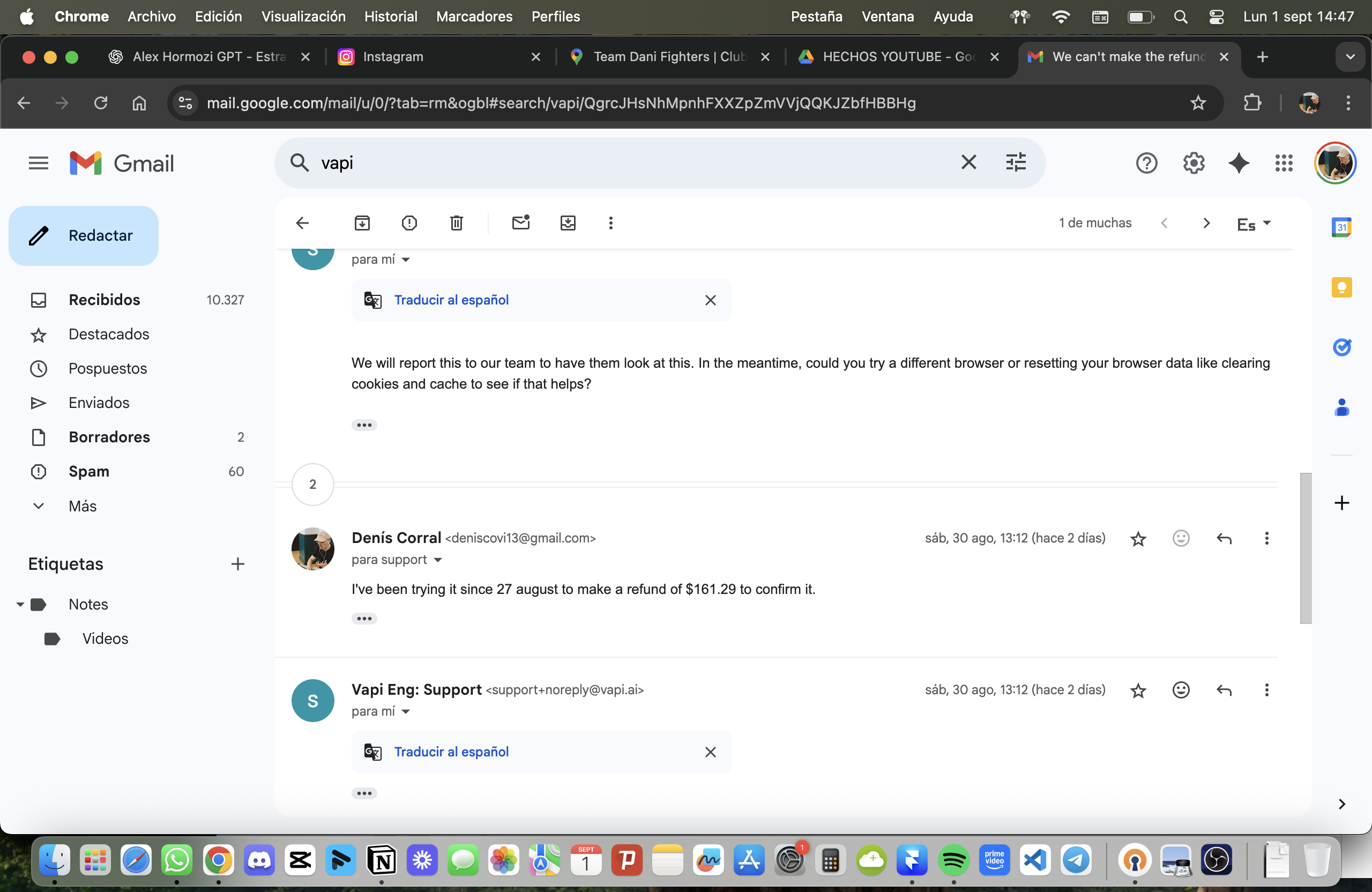Click the message pane vertical scrollbar

coord(1306,548)
